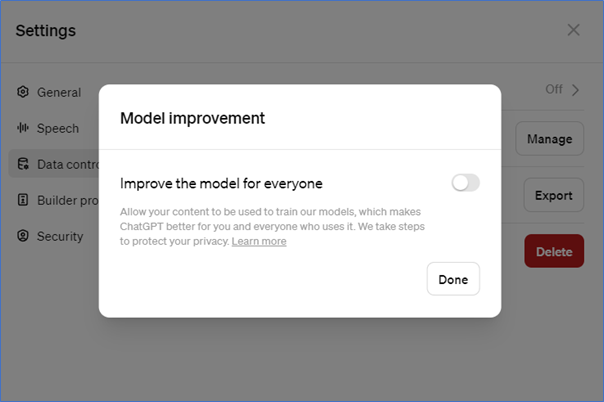Go to the Builder profile tab
Viewport: 604px width, 402px height.
coord(67,200)
